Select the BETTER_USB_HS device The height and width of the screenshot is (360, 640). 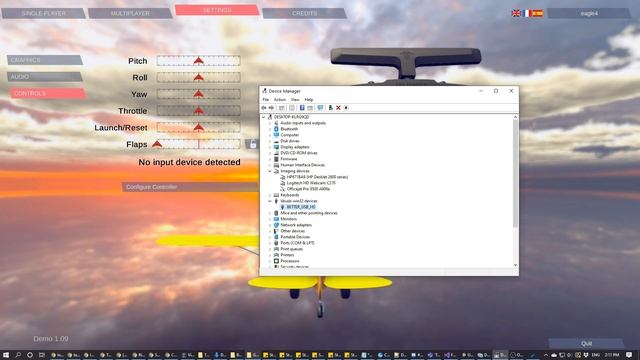tap(301, 207)
